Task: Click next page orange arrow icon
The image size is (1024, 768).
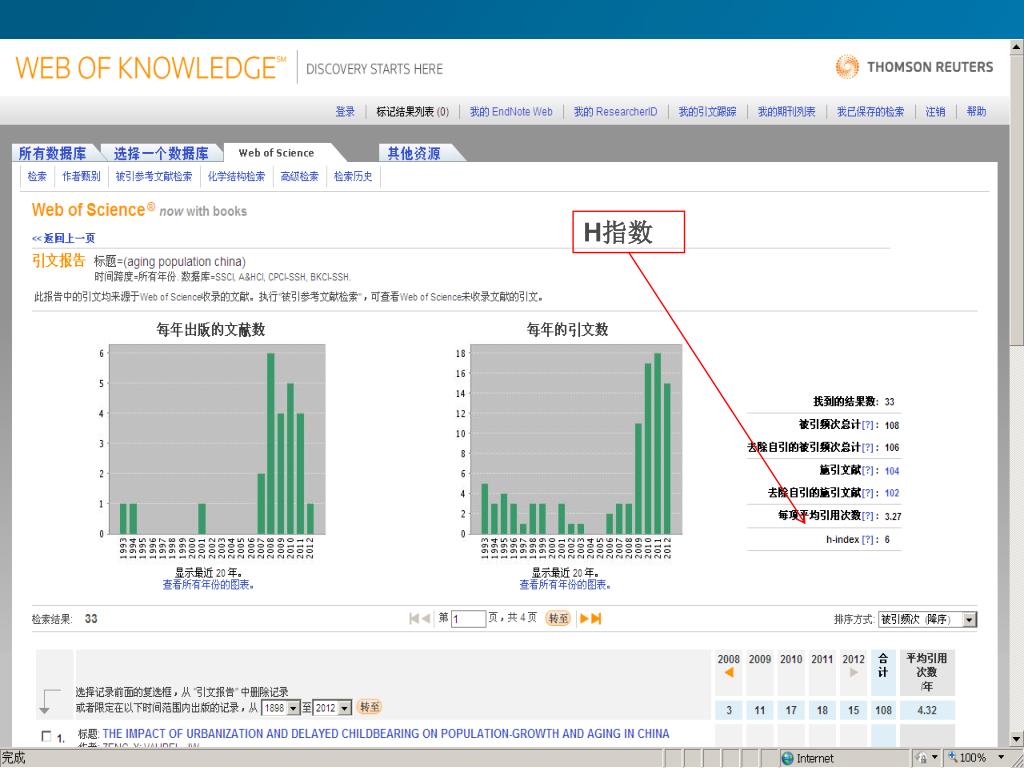Action: click(x=584, y=619)
